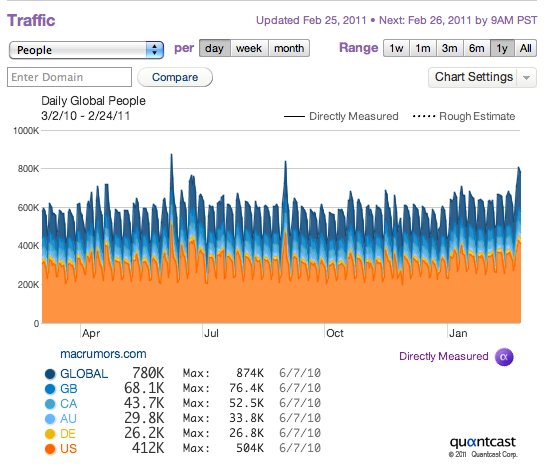This screenshot has width=545, height=470.
Task: Set range to 6m
Action: tap(477, 48)
